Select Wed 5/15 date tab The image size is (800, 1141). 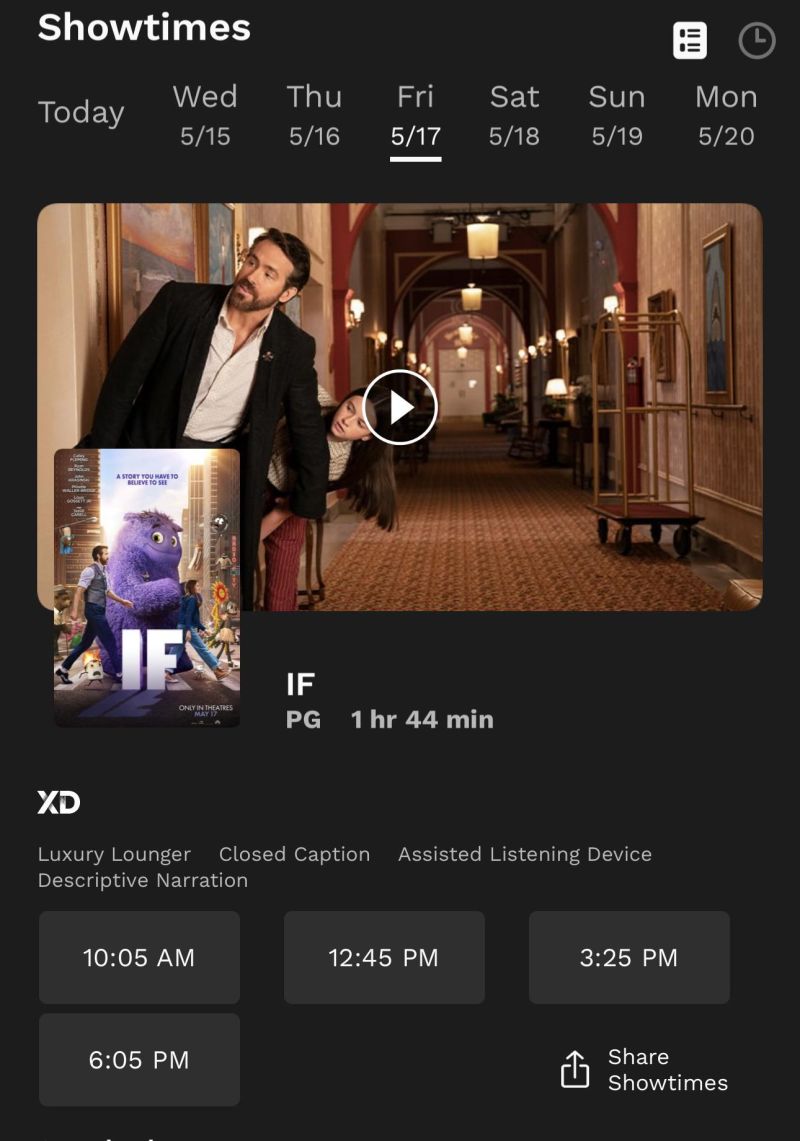pos(205,116)
